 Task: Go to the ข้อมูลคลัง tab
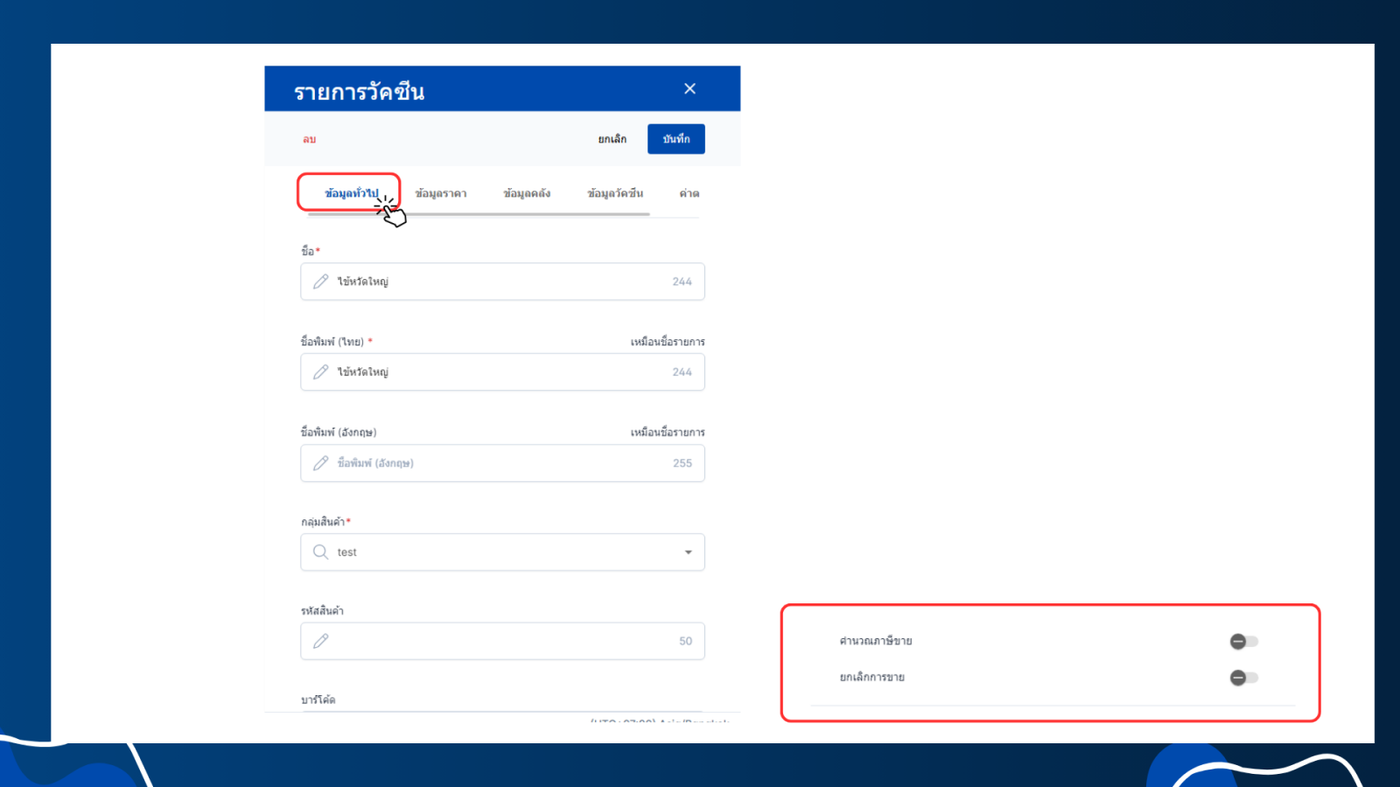tap(527, 193)
